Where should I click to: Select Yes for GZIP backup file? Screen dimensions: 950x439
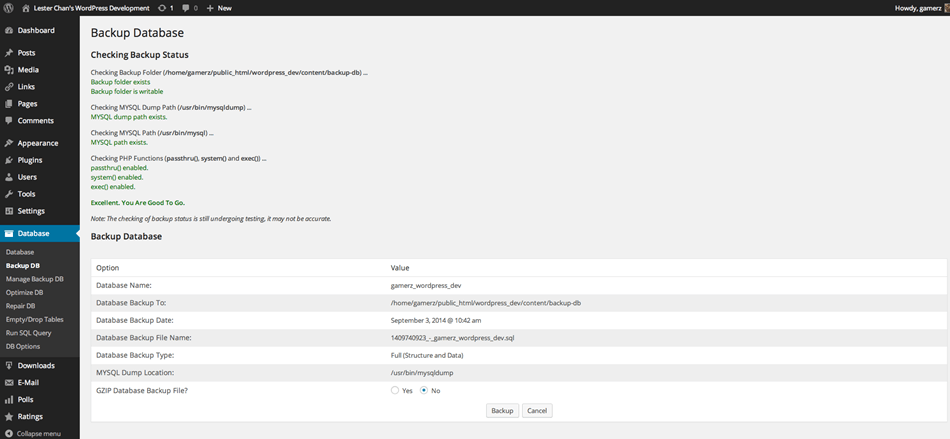(395, 391)
